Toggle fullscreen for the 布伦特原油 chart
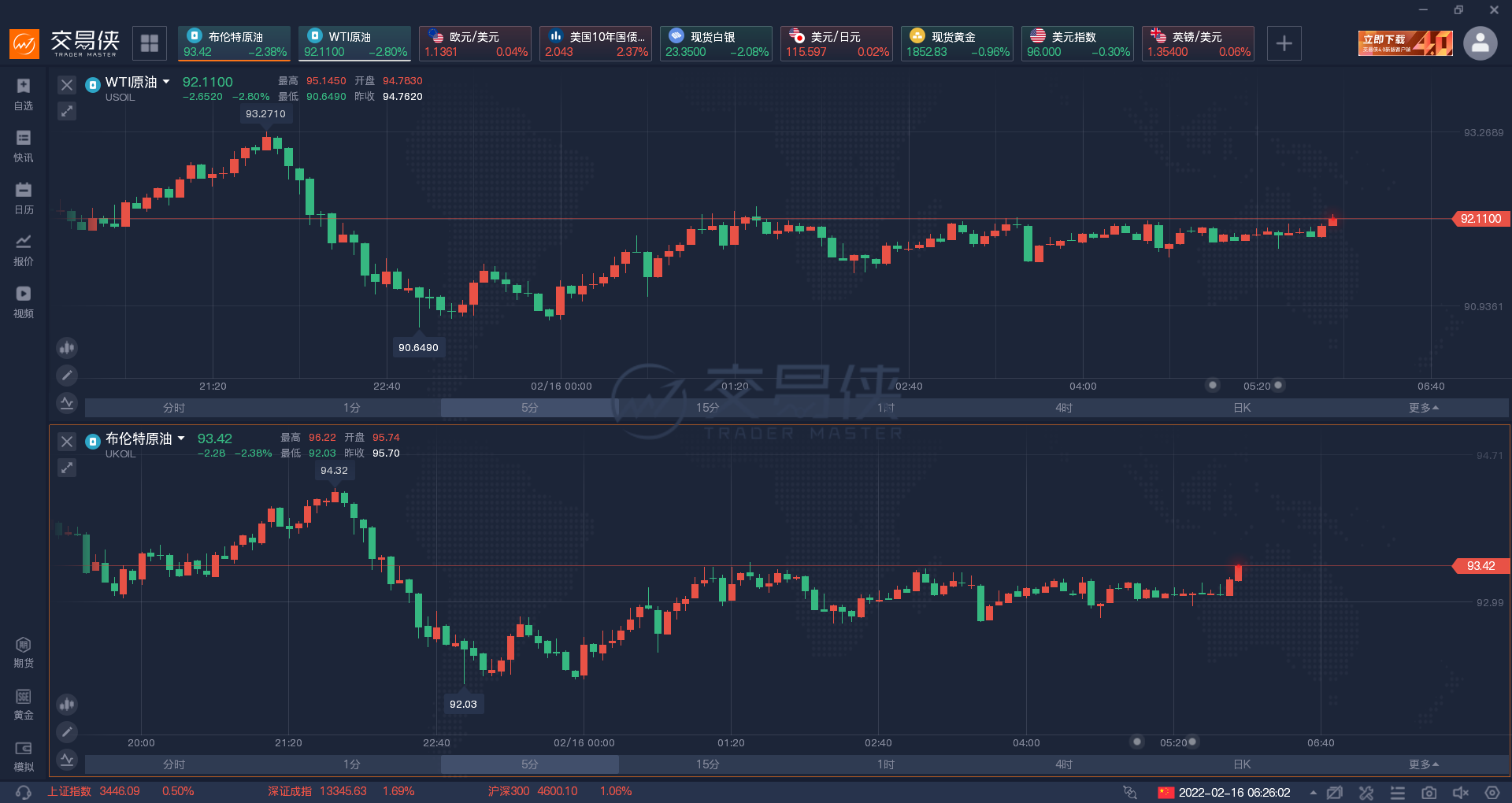This screenshot has width=1512, height=803. click(67, 468)
